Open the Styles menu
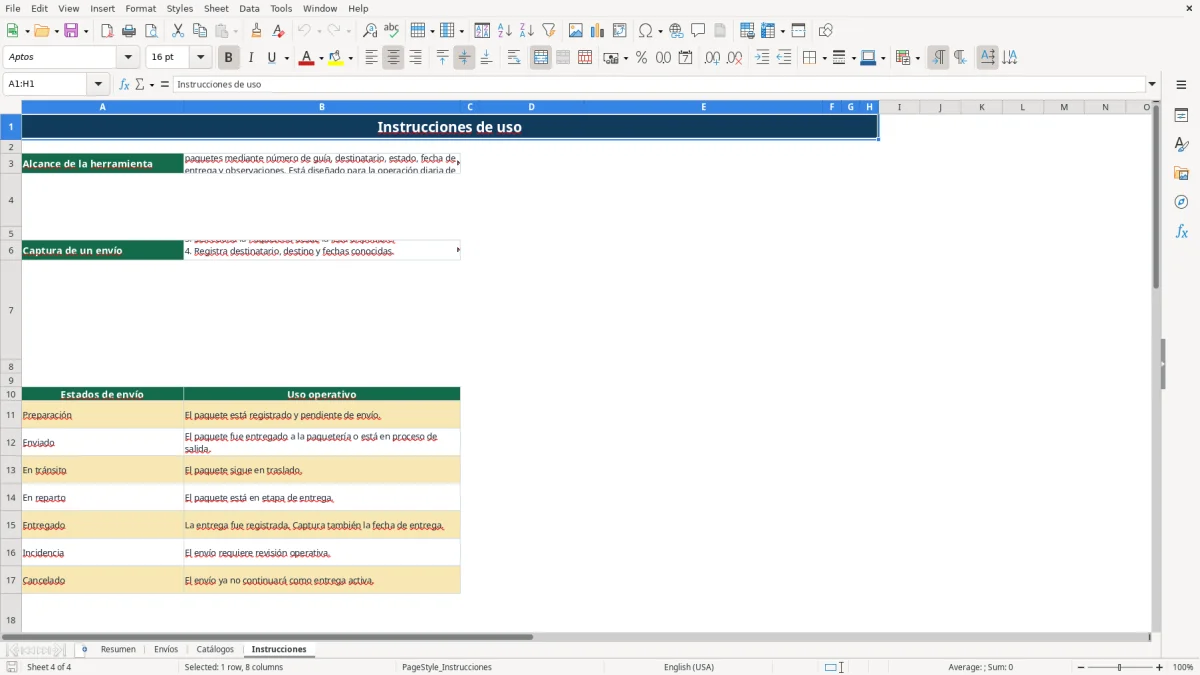The height and width of the screenshot is (675, 1200). [180, 8]
